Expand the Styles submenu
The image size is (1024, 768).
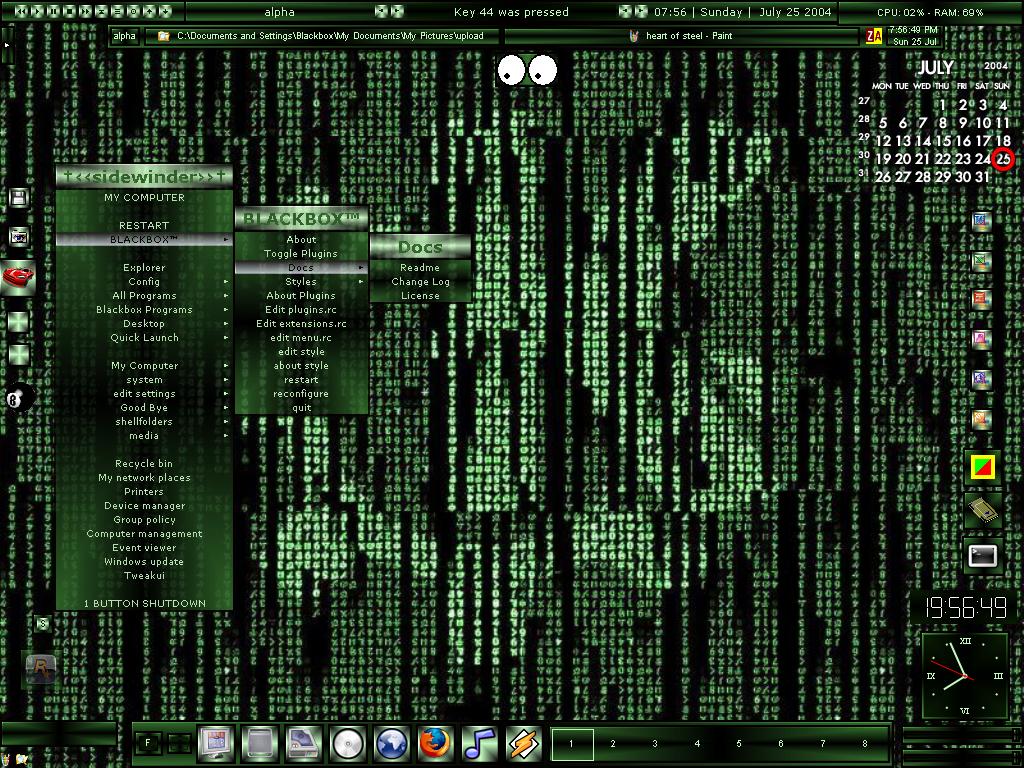click(x=301, y=281)
